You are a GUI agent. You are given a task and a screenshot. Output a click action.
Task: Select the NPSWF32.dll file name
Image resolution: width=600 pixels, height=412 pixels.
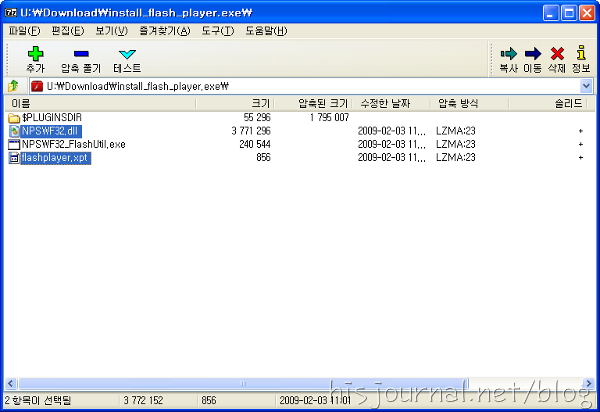pyautogui.click(x=50, y=131)
